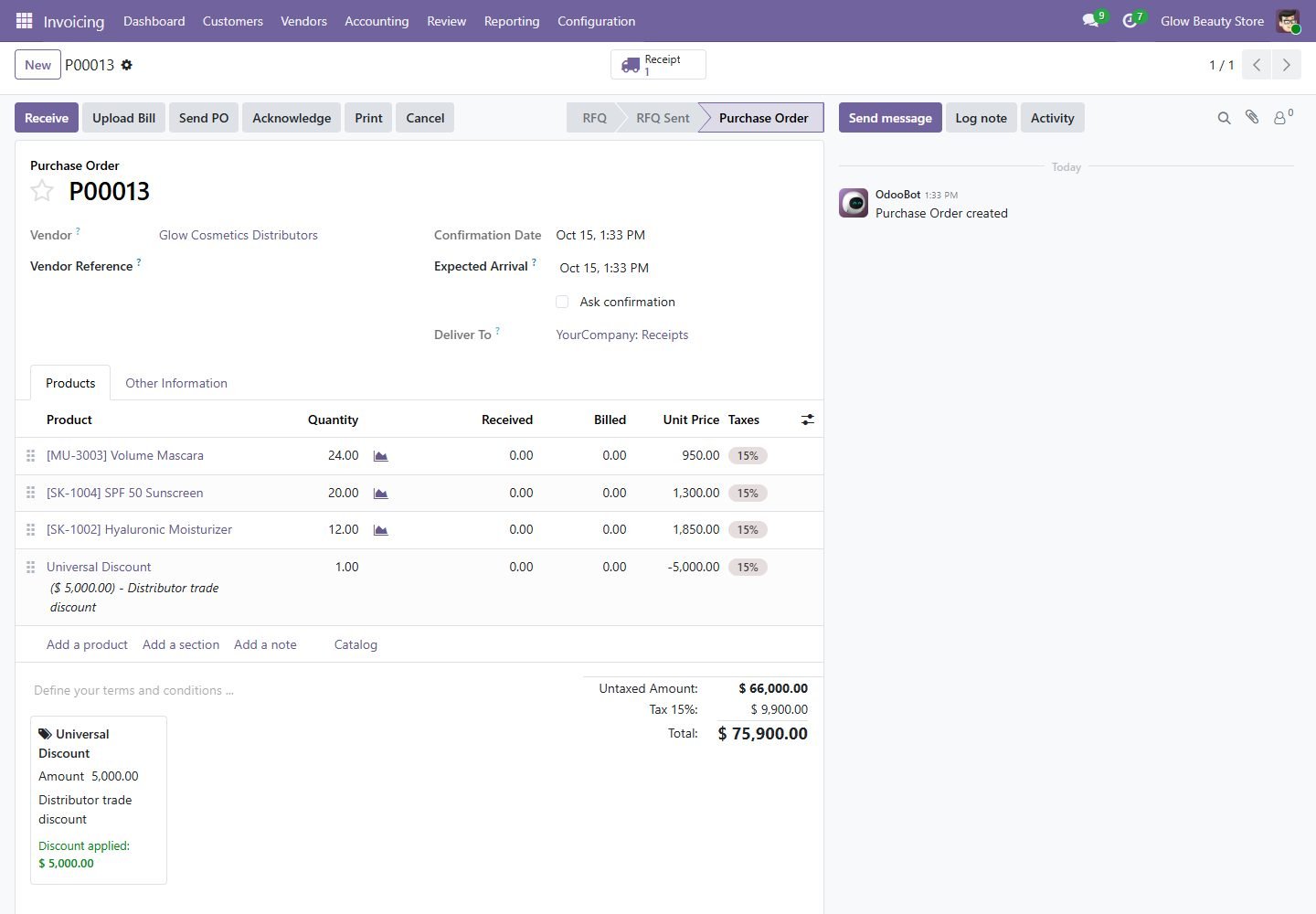
Task: Open the Receipt truck smart button
Action: pos(658,65)
